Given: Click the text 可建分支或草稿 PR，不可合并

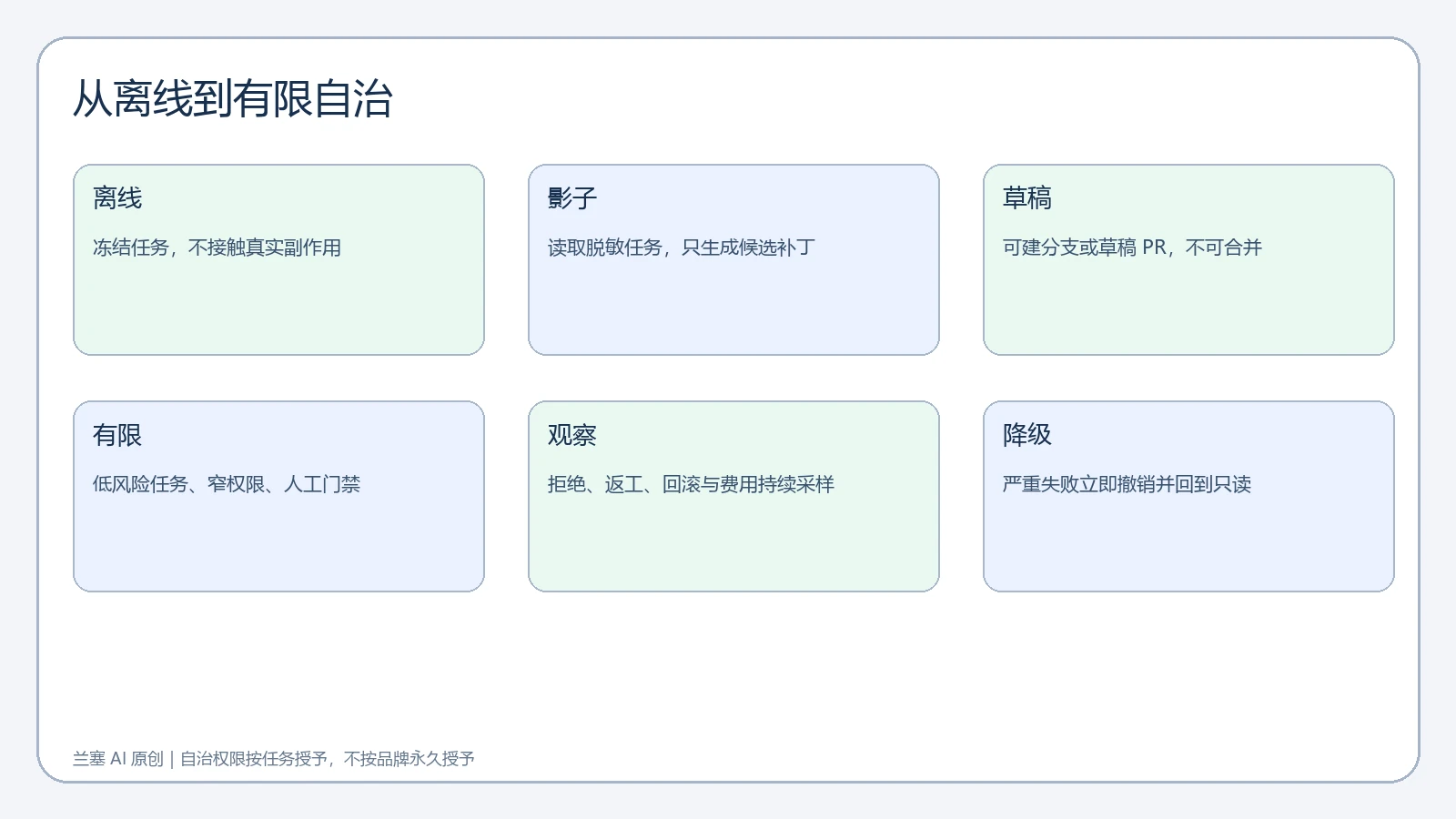Looking at the screenshot, I should tap(1132, 248).
